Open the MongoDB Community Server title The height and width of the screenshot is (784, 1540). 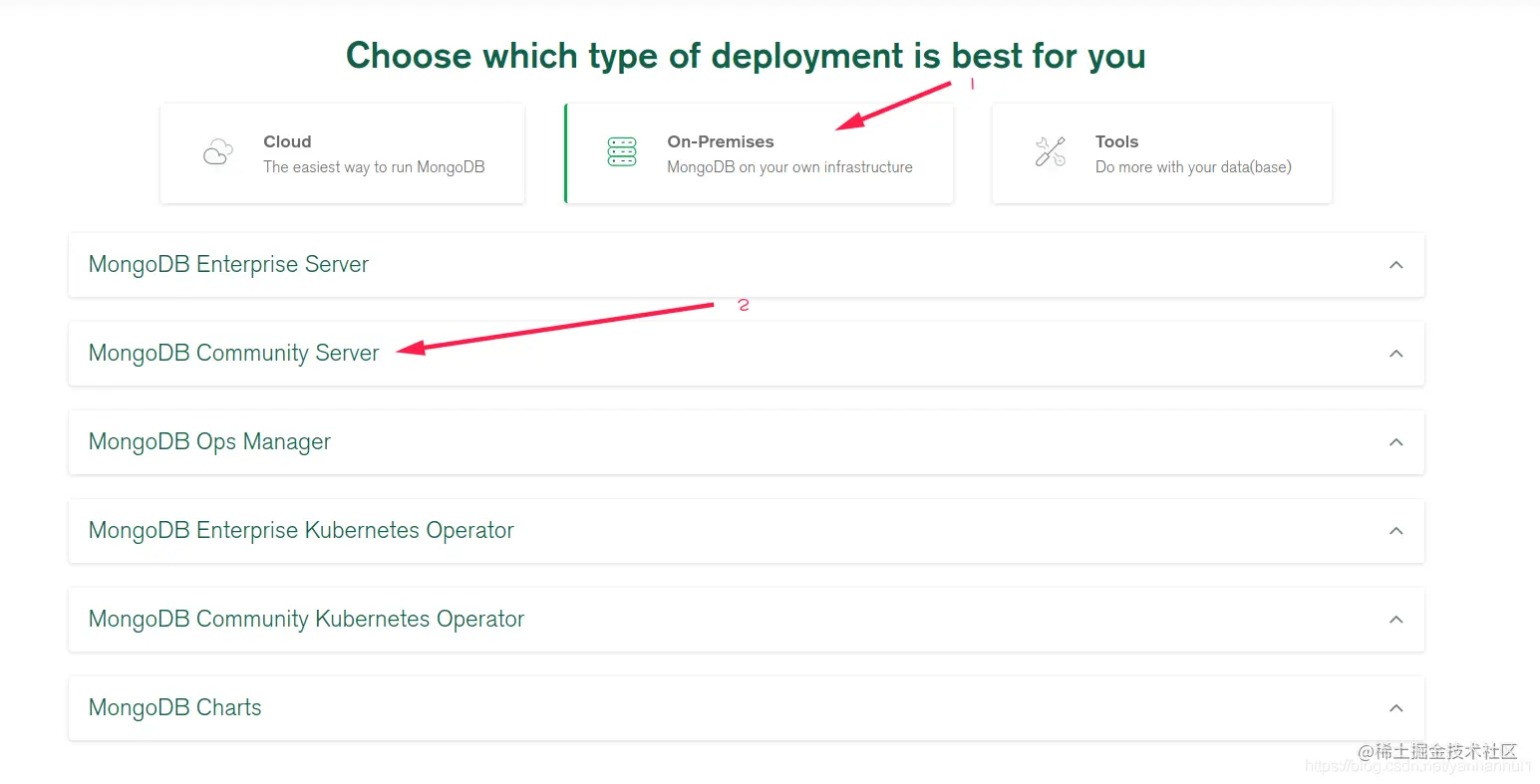tap(234, 354)
